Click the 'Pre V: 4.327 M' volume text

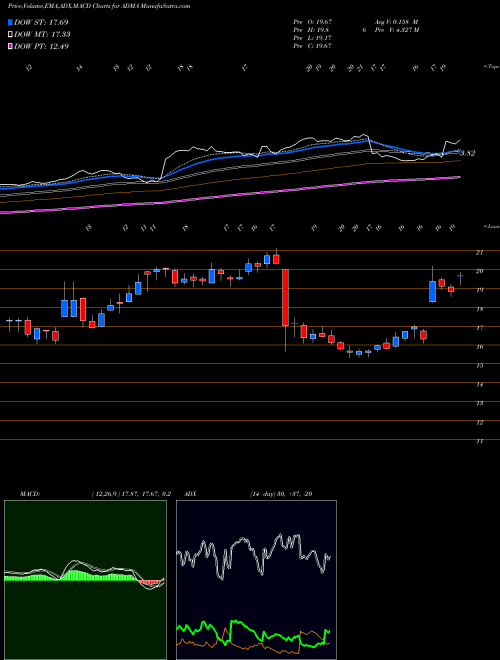coord(396,30)
